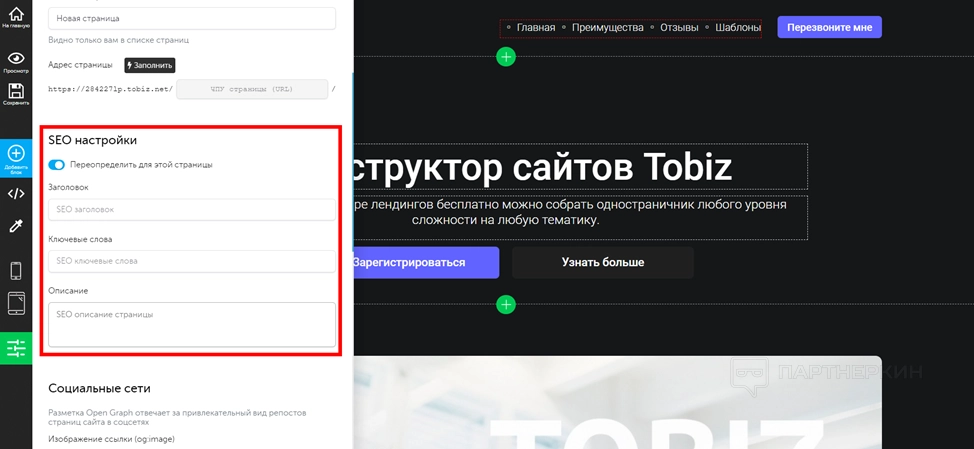Open page preview with the eye icon

pos(16,61)
